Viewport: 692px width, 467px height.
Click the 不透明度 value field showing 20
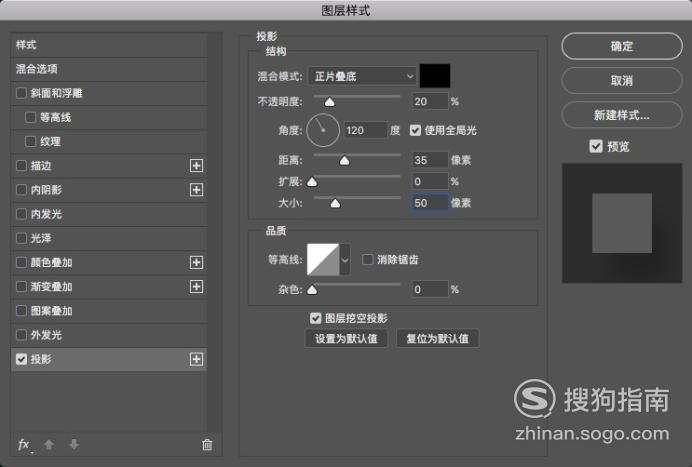[430, 102]
